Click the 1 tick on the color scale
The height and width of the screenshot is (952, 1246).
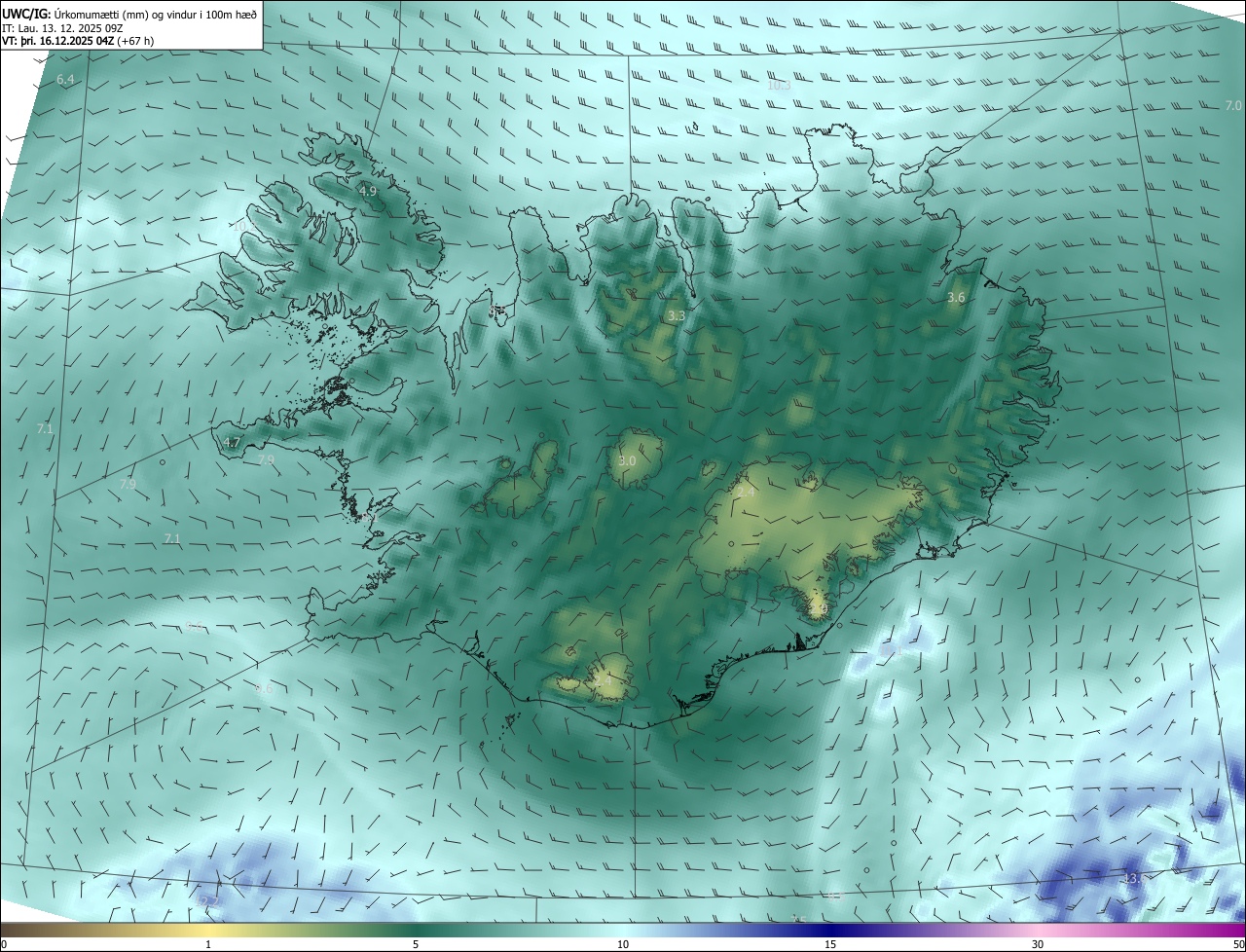point(208,944)
